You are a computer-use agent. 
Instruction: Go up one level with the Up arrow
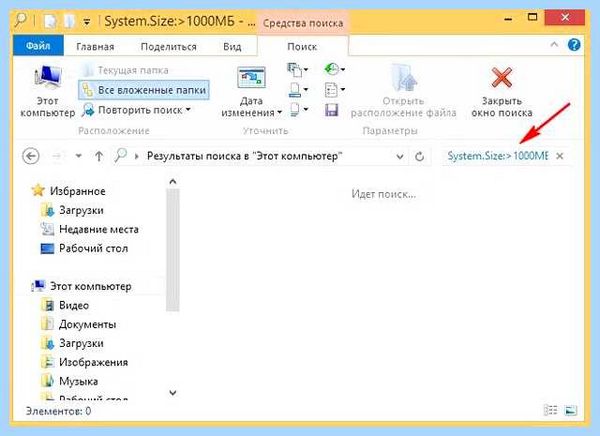99,156
